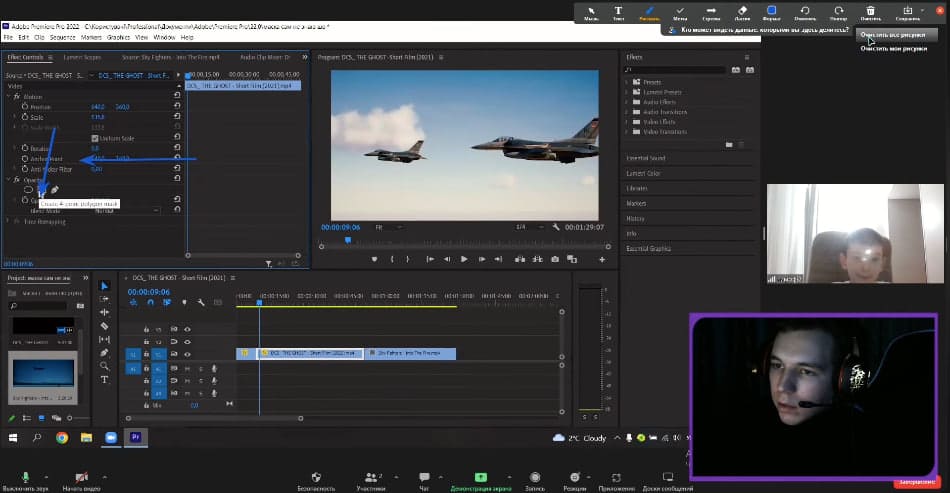950x493 pixels.
Task: Expand the Video Transitions folder
Action: point(626,131)
